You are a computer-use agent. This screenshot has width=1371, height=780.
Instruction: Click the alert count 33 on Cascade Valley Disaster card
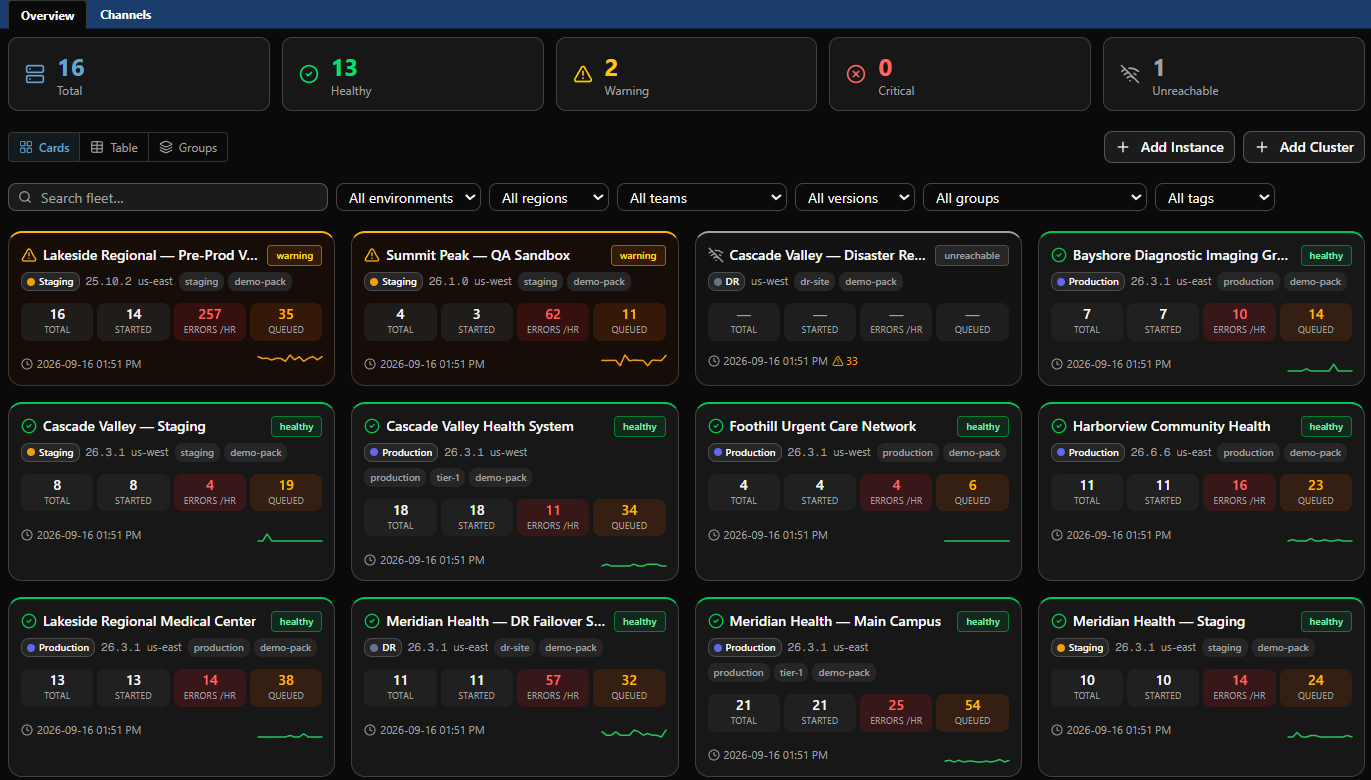(x=845, y=361)
